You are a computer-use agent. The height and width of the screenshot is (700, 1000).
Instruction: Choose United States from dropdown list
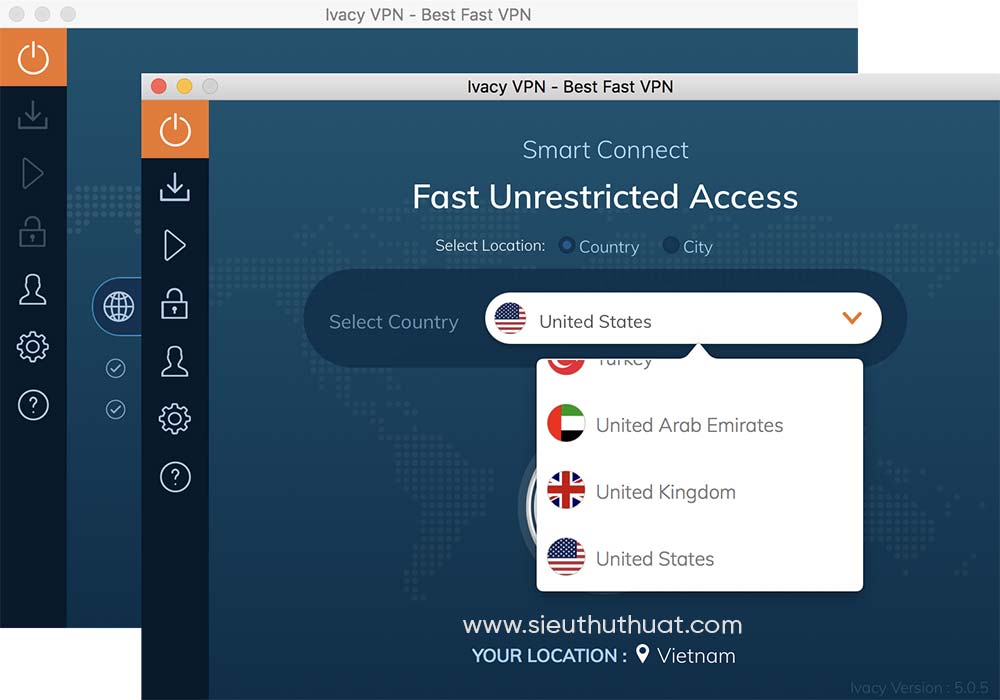click(x=700, y=558)
